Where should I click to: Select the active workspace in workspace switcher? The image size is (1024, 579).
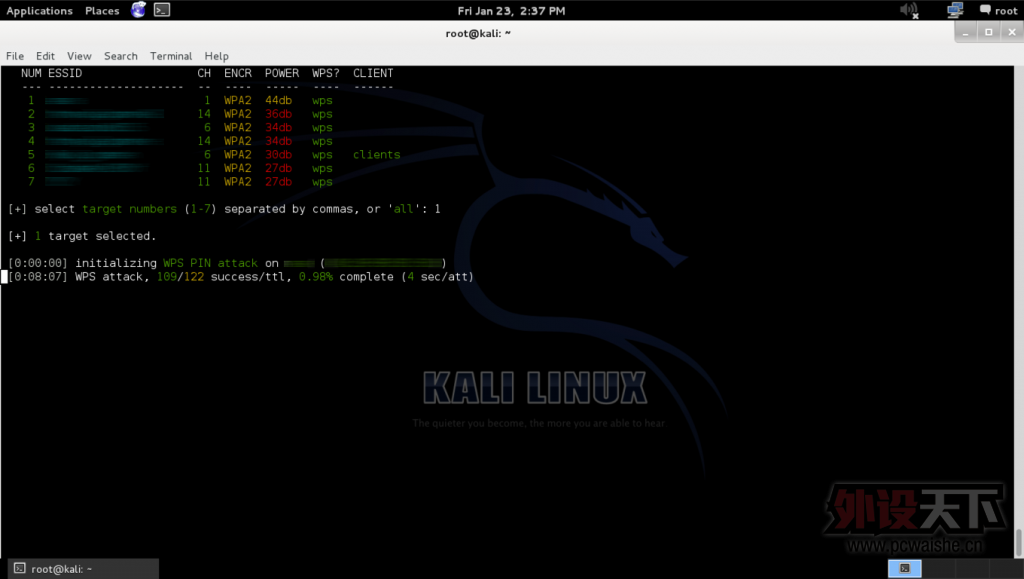click(904, 568)
